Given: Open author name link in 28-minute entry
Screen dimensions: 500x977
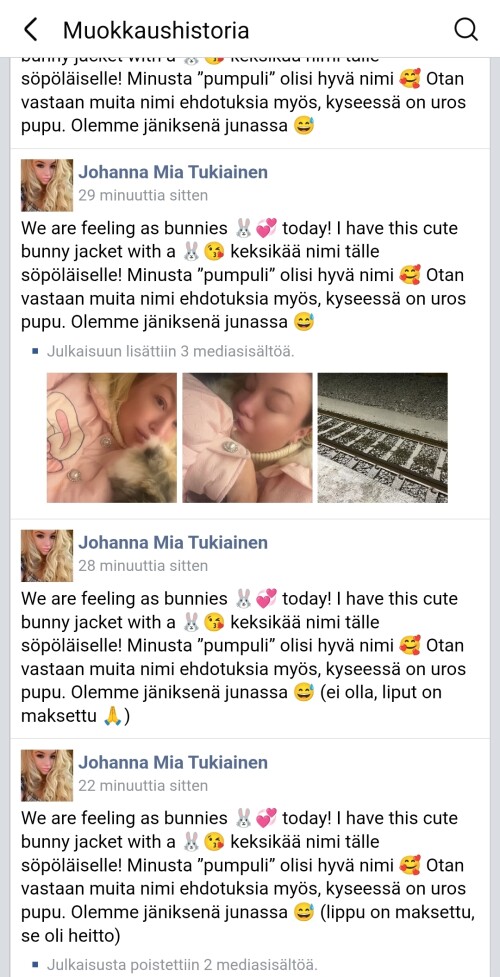Looking at the screenshot, I should [x=173, y=543].
